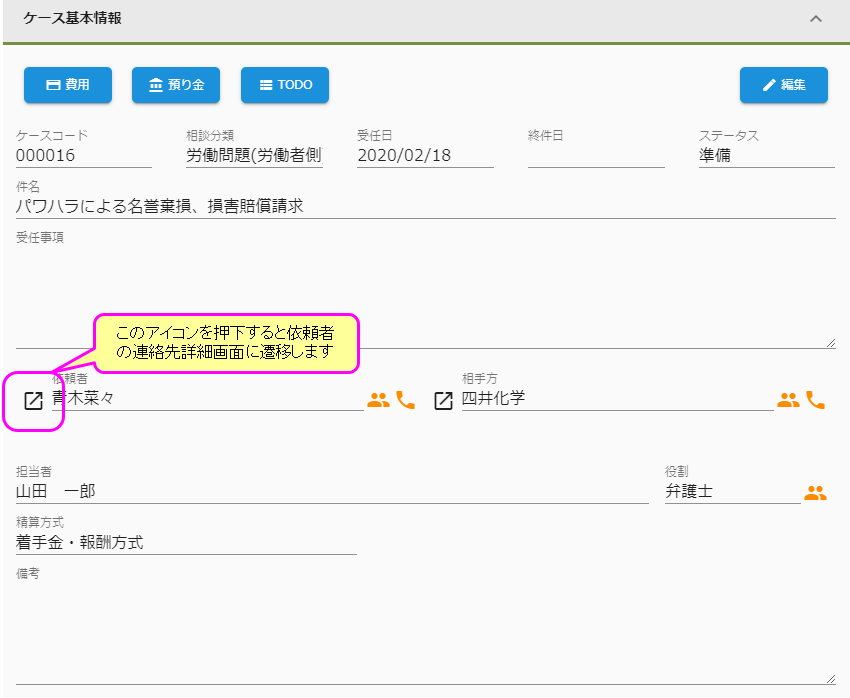The height and width of the screenshot is (698, 850).
Task: Open the TODO list
Action: click(x=284, y=85)
